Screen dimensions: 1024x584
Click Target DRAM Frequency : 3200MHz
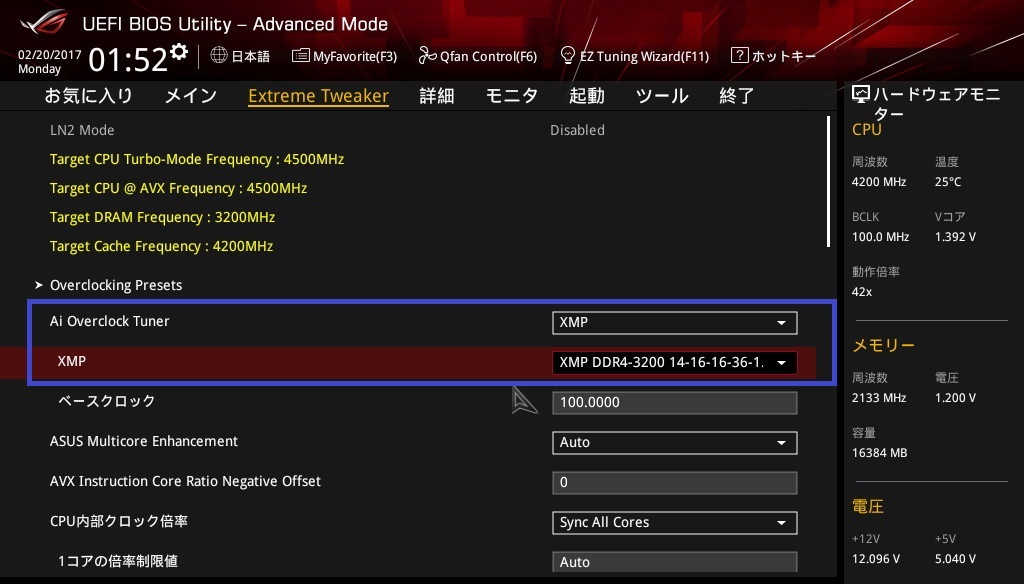tap(163, 217)
